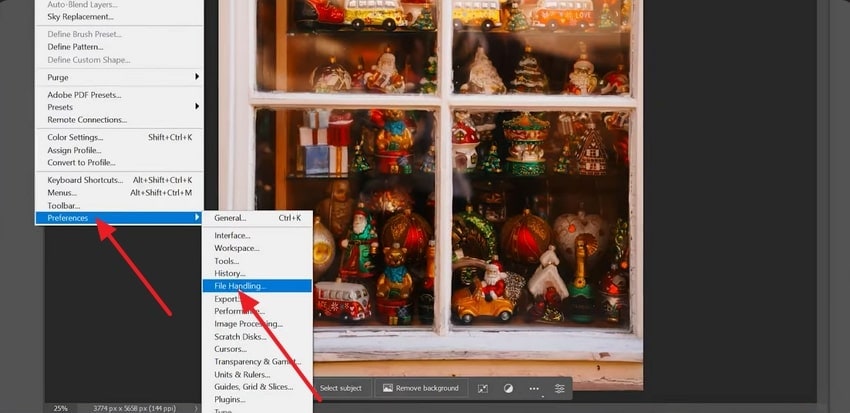The height and width of the screenshot is (413, 850).
Task: Expand the Purge submenu
Action: pyautogui.click(x=119, y=78)
